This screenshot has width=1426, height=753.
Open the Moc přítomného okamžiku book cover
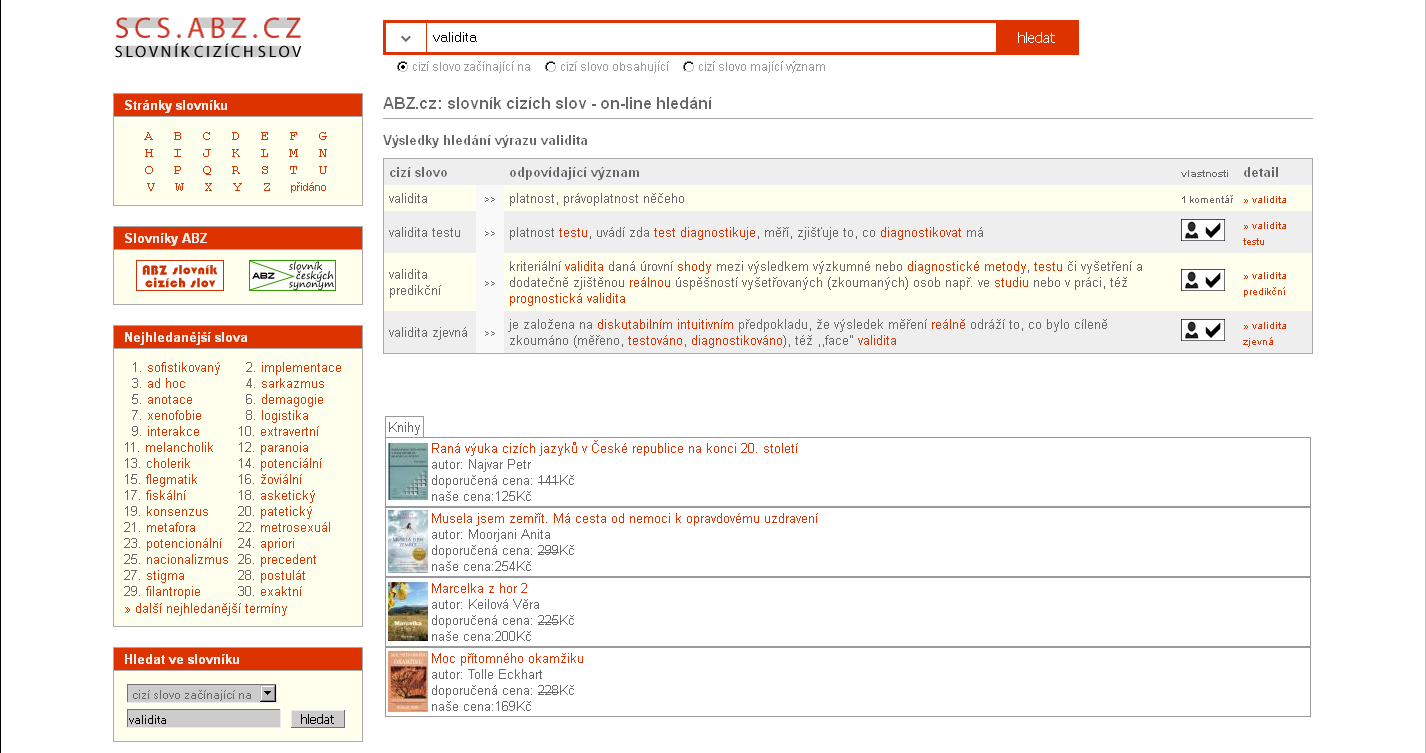coord(408,681)
